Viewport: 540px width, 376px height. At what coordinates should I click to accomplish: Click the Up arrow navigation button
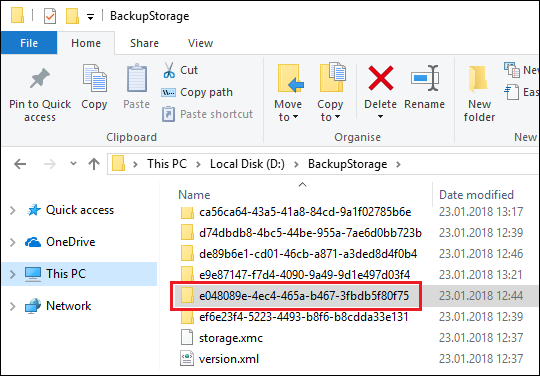point(94,164)
